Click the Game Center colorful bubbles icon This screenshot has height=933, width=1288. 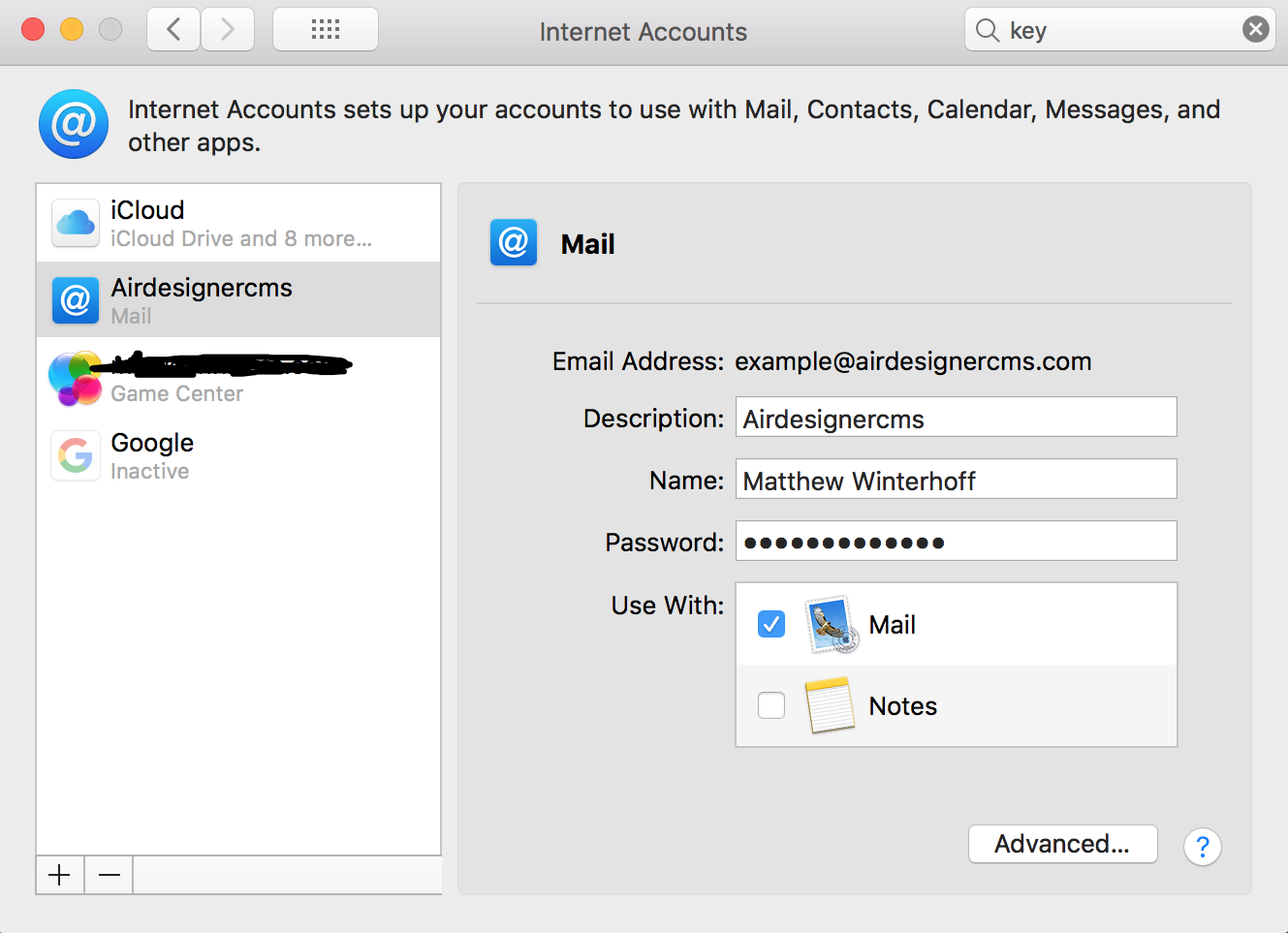coord(75,378)
